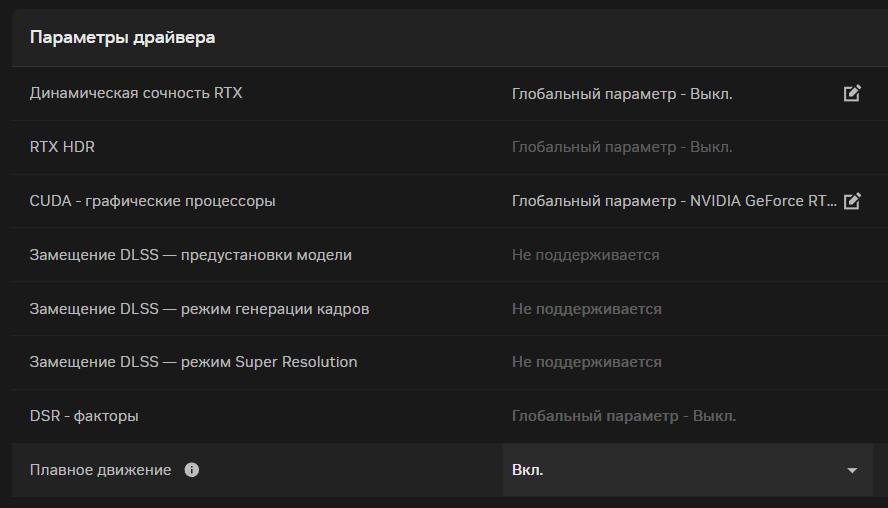The image size is (888, 508).
Task: Select Замещение DLSS — режим генерации кадров
Action: (199, 309)
